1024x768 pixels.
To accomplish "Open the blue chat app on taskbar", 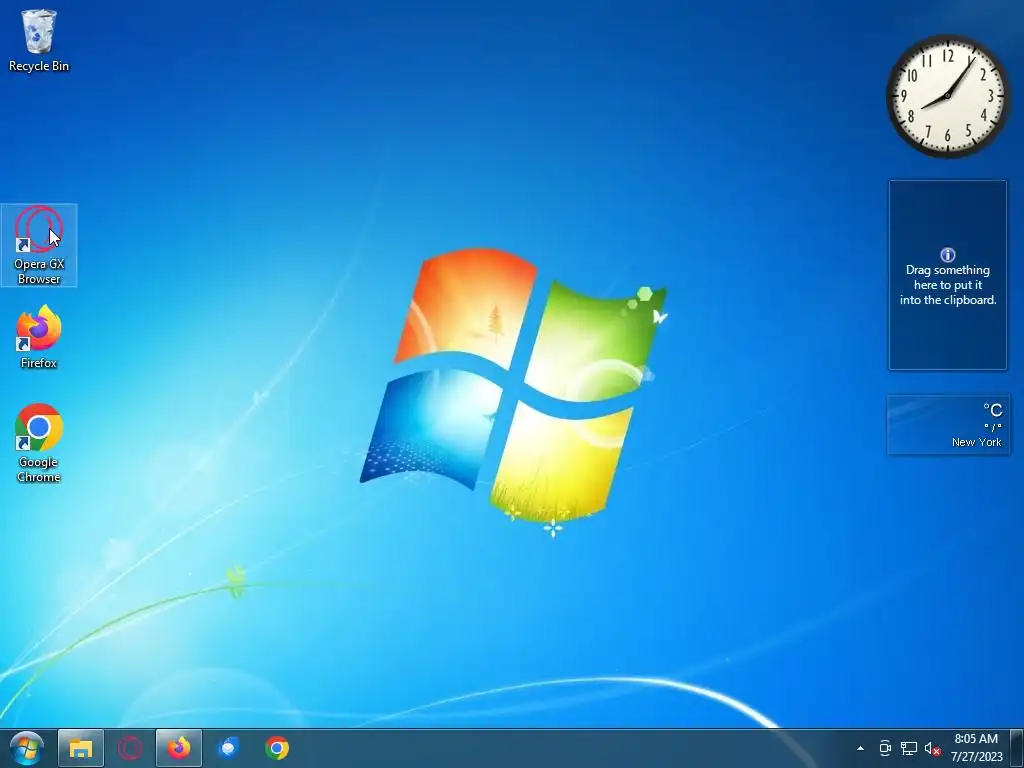I will point(228,748).
